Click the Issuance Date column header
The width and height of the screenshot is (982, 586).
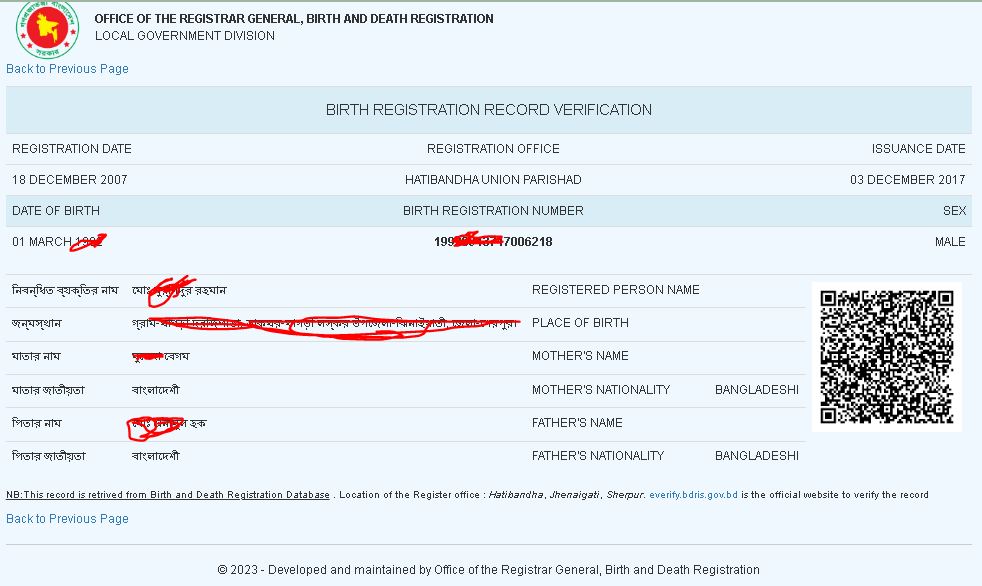point(918,149)
